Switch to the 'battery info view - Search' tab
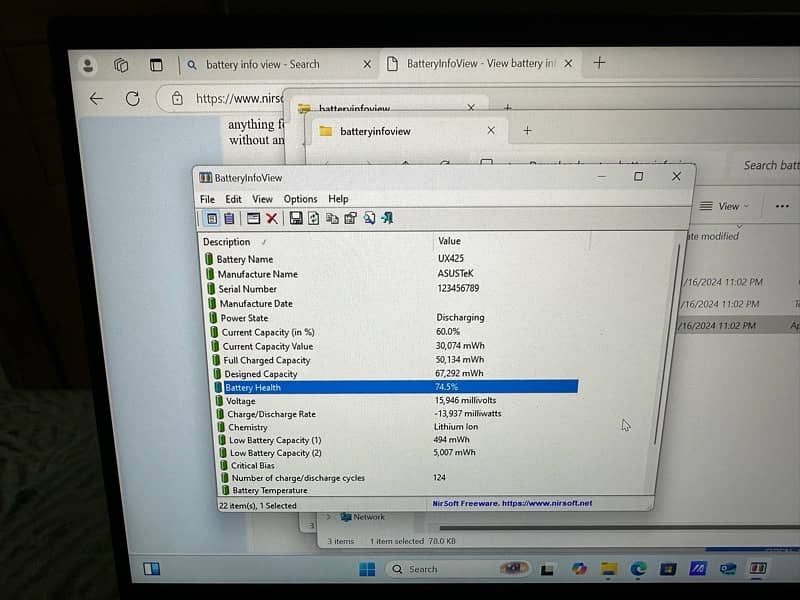The height and width of the screenshot is (600, 800). coord(262,64)
